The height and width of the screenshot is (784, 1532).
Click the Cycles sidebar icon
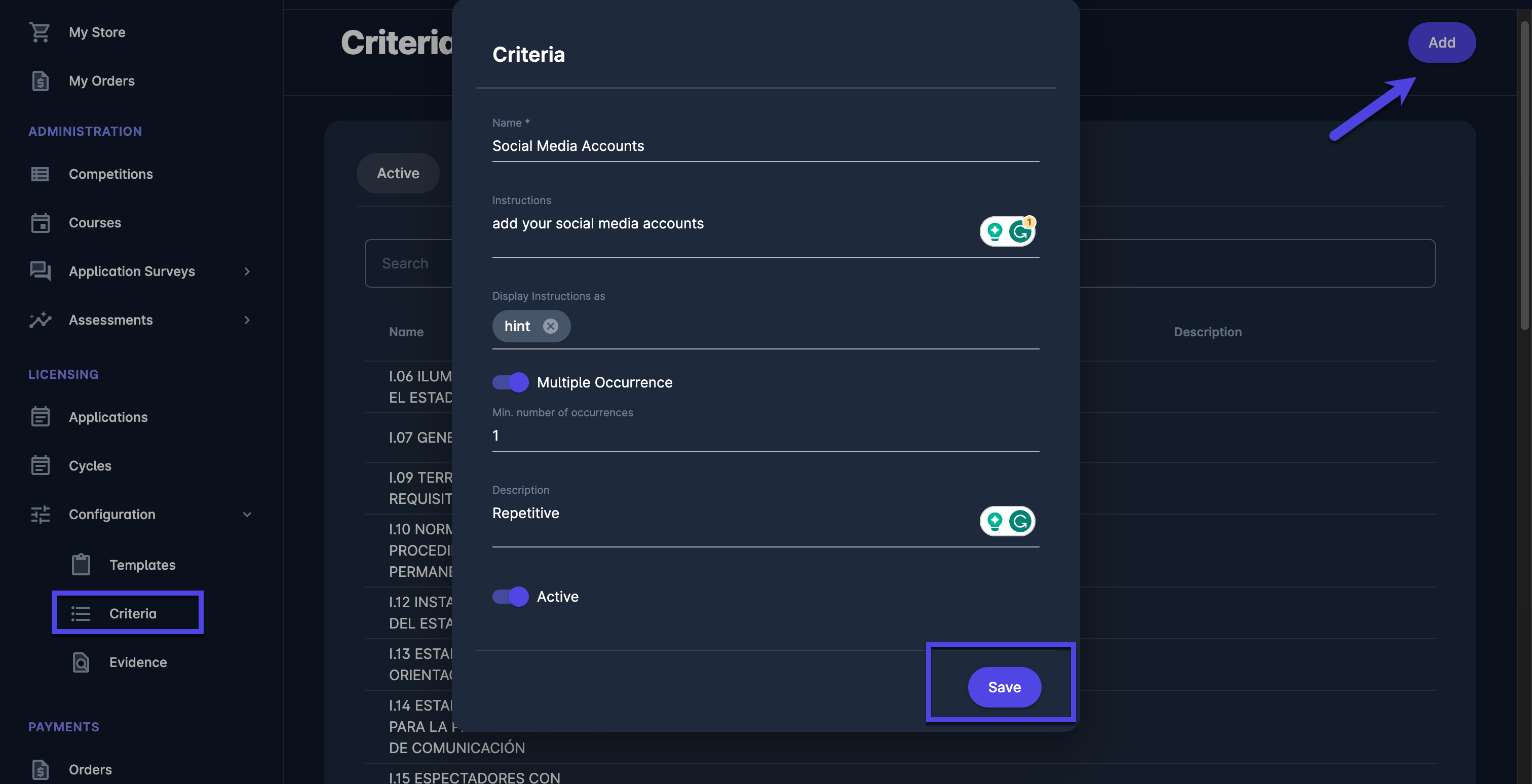tap(40, 465)
